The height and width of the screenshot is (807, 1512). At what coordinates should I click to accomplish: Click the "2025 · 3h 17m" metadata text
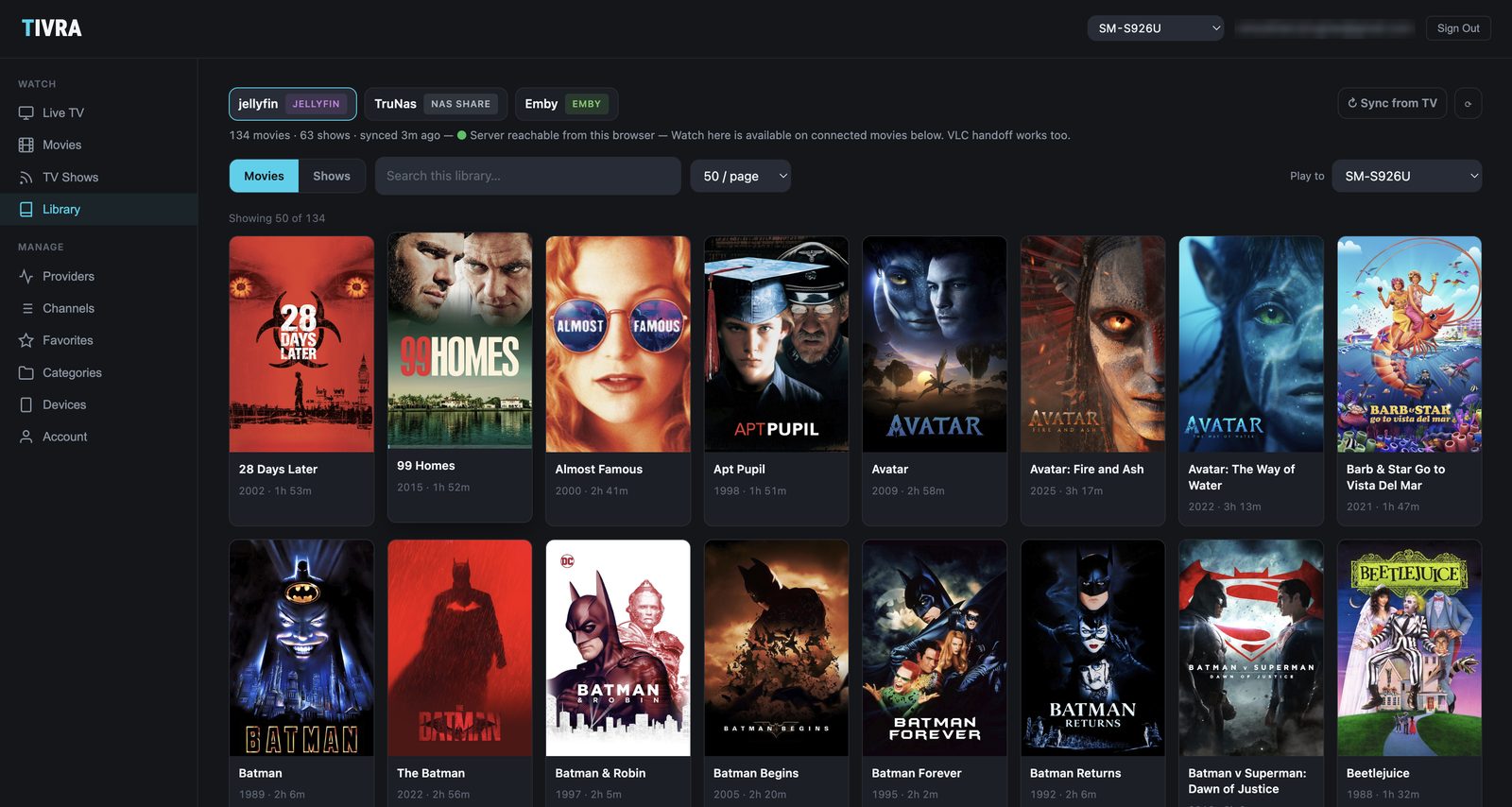(1066, 491)
